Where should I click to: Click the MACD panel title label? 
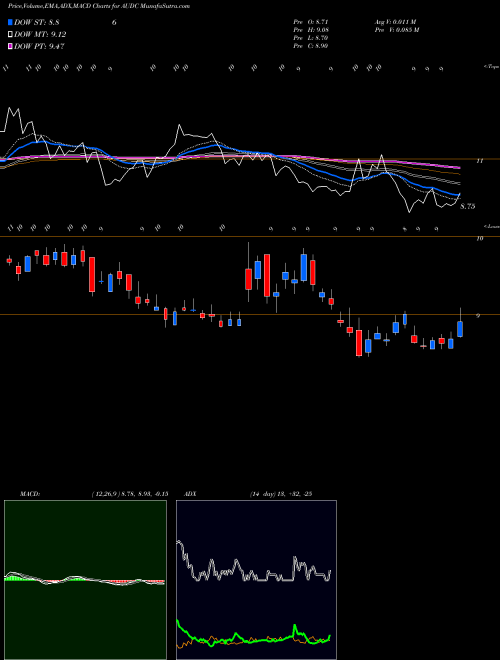(29, 494)
